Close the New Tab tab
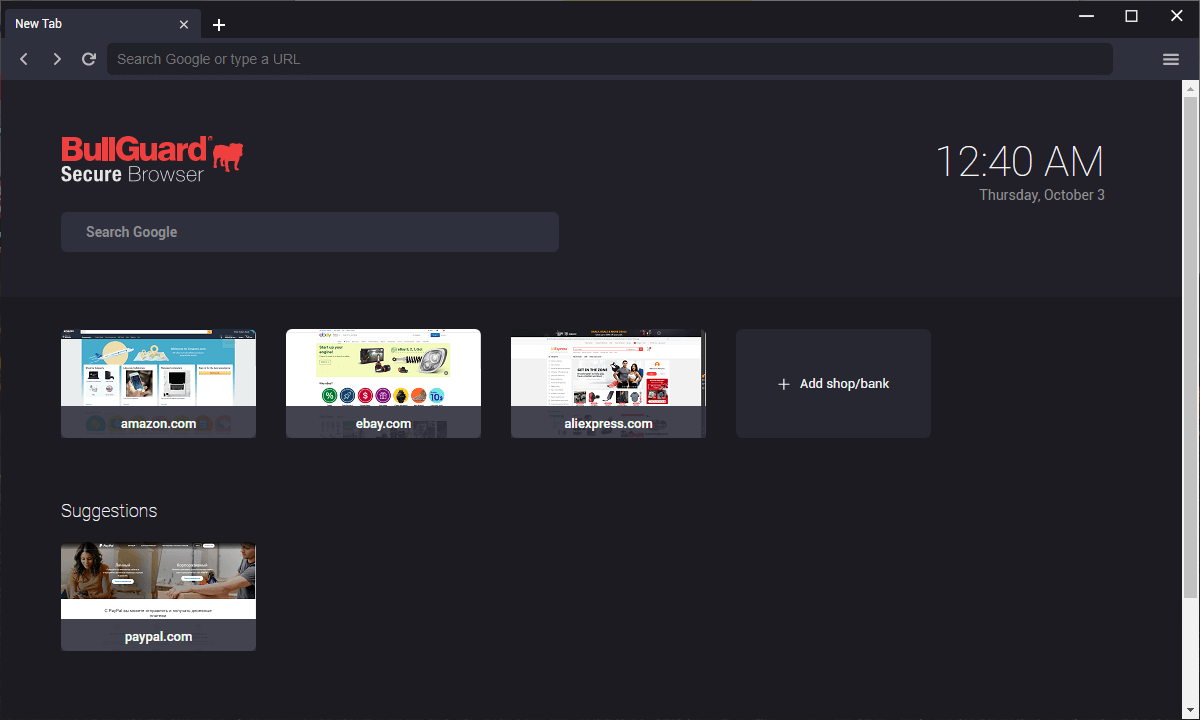The width and height of the screenshot is (1200, 720). [x=184, y=24]
